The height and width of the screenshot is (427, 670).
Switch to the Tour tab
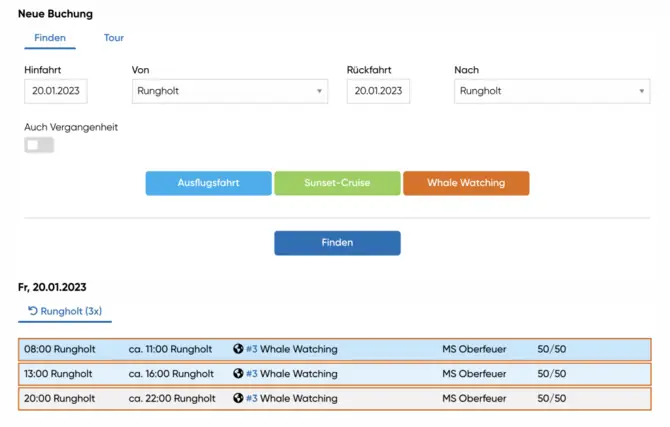114,38
